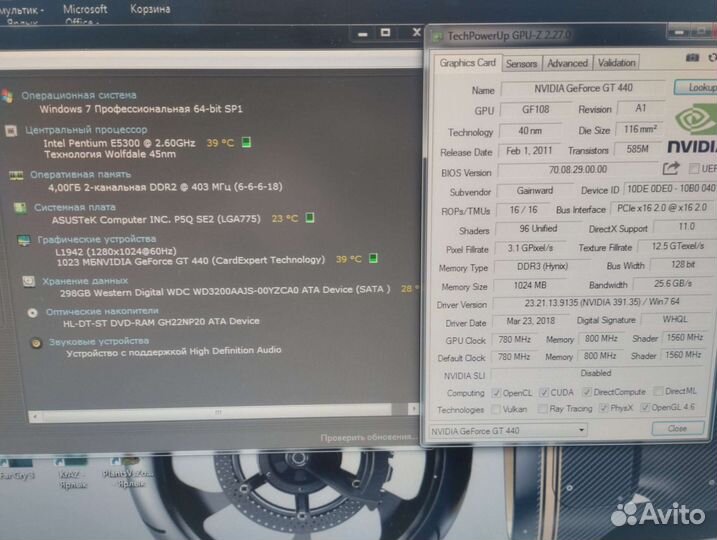
Task: Open the Корзина desktop icon
Action: [150, 9]
